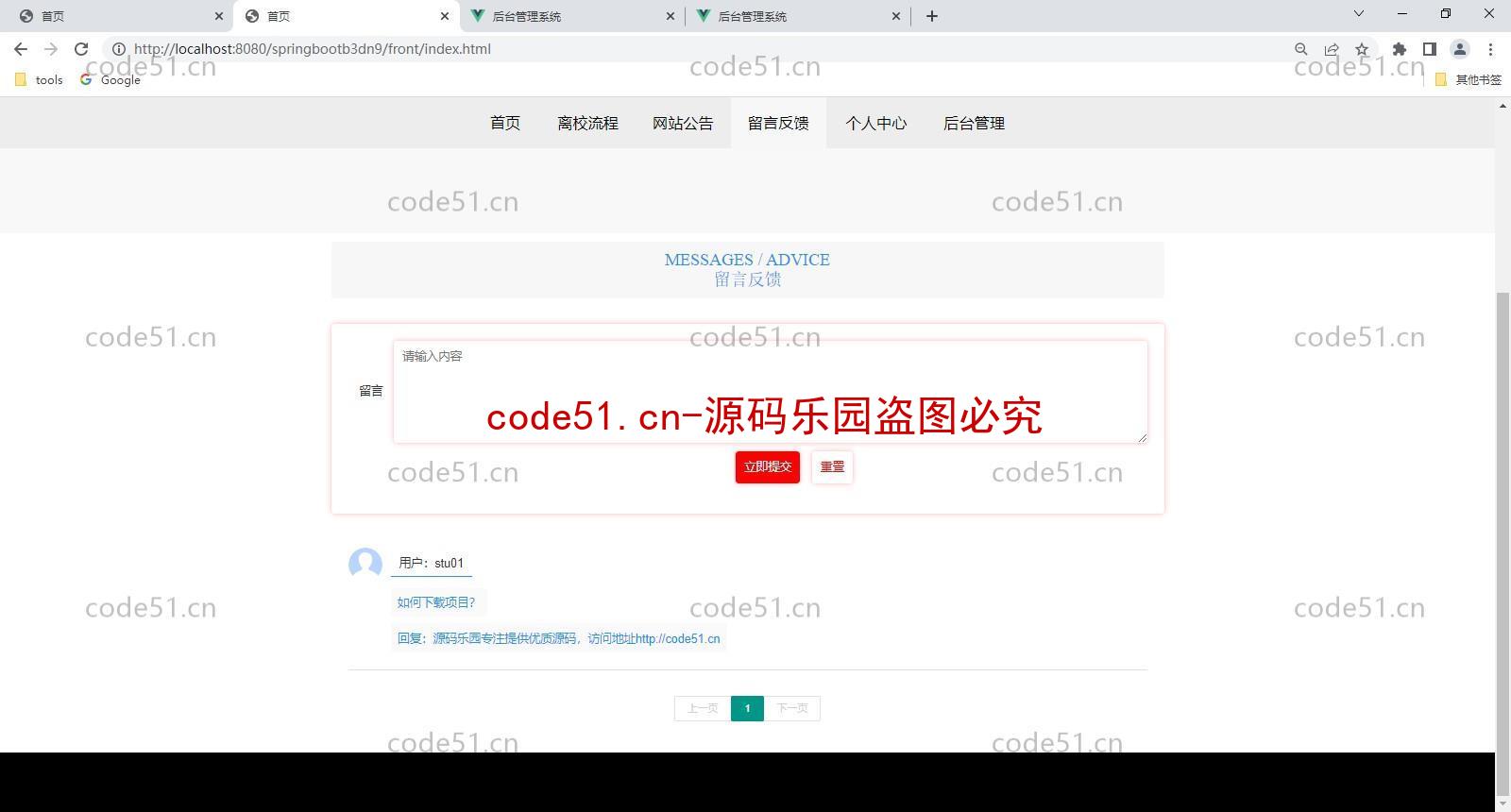Click the 重置 reset button

tap(832, 467)
